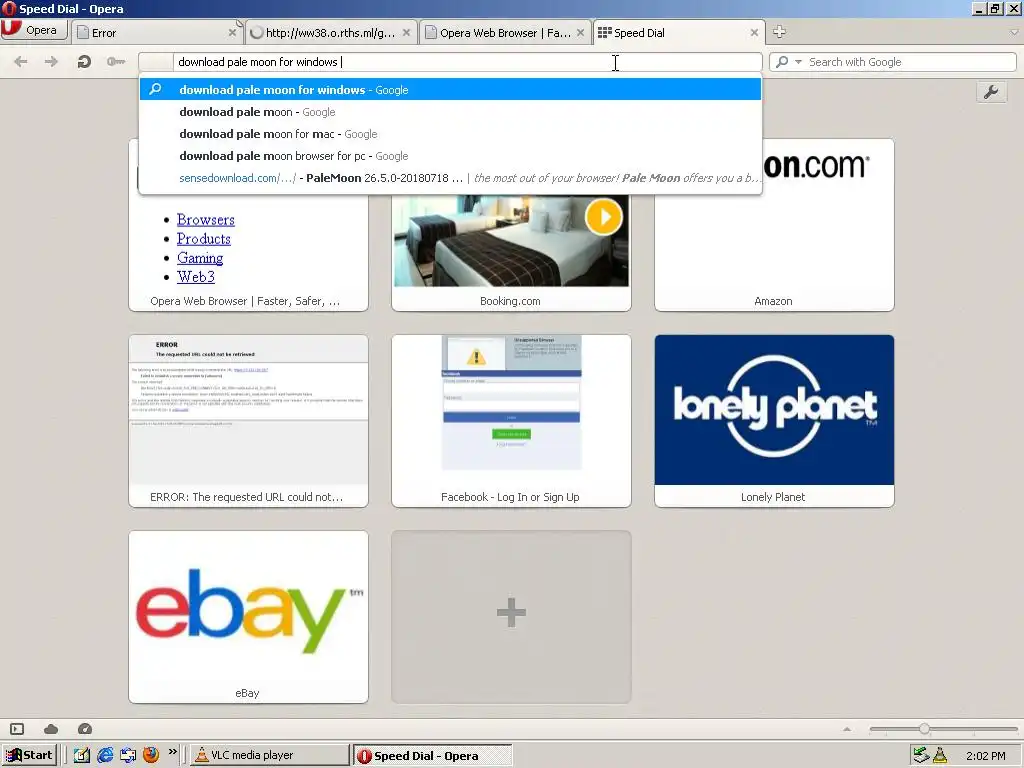Click the Gaming link in Opera thumbnail
The height and width of the screenshot is (768, 1024).
(x=200, y=258)
